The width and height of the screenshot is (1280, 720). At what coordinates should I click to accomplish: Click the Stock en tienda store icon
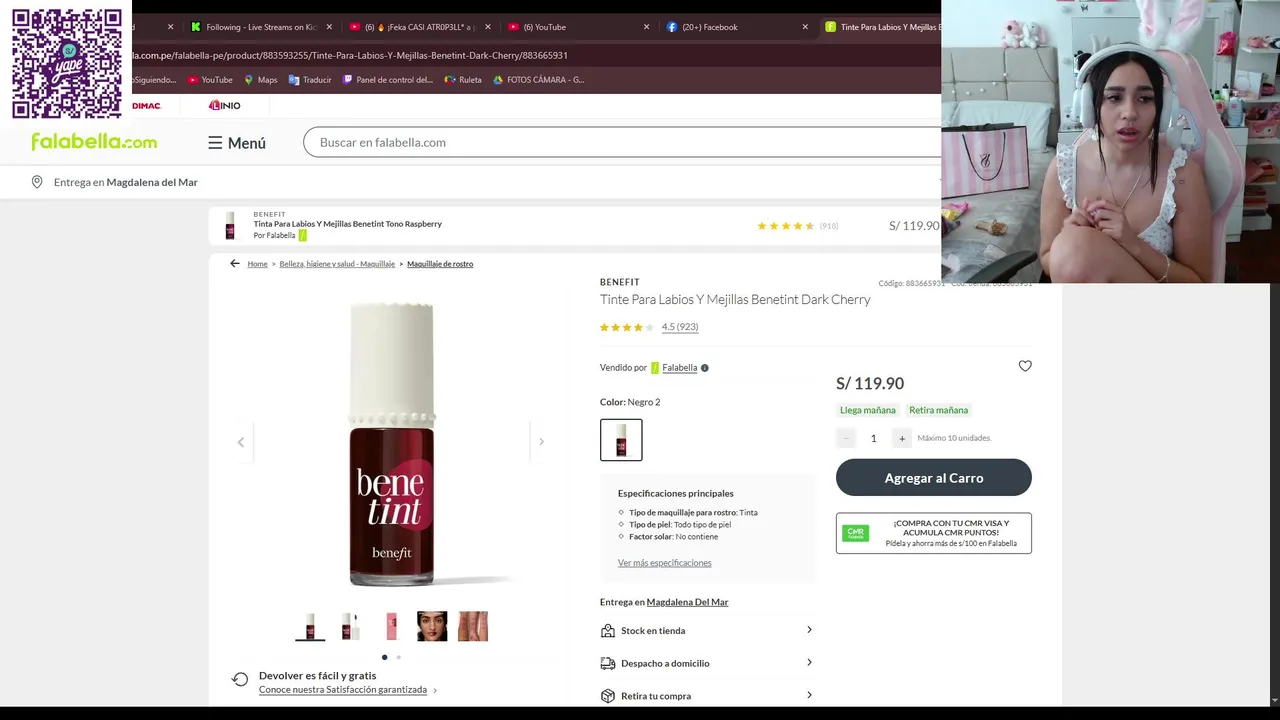coord(607,631)
